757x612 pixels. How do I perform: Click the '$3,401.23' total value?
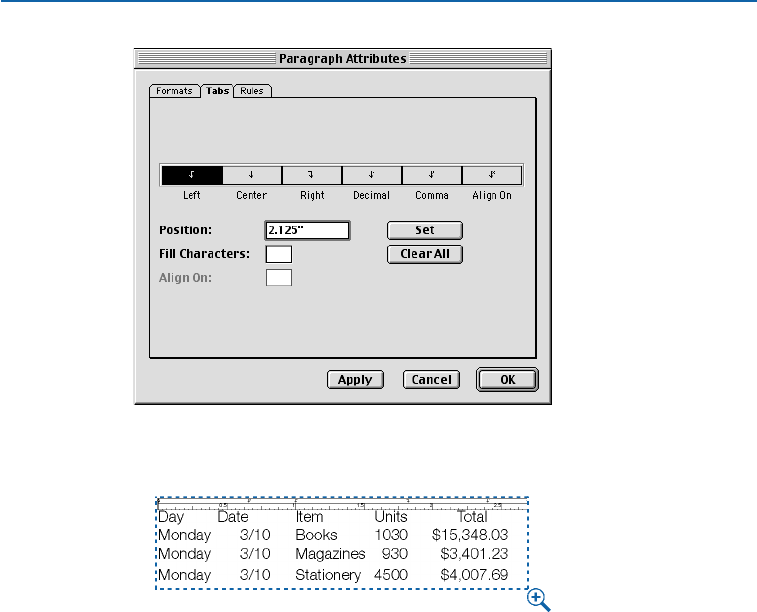tap(474, 554)
